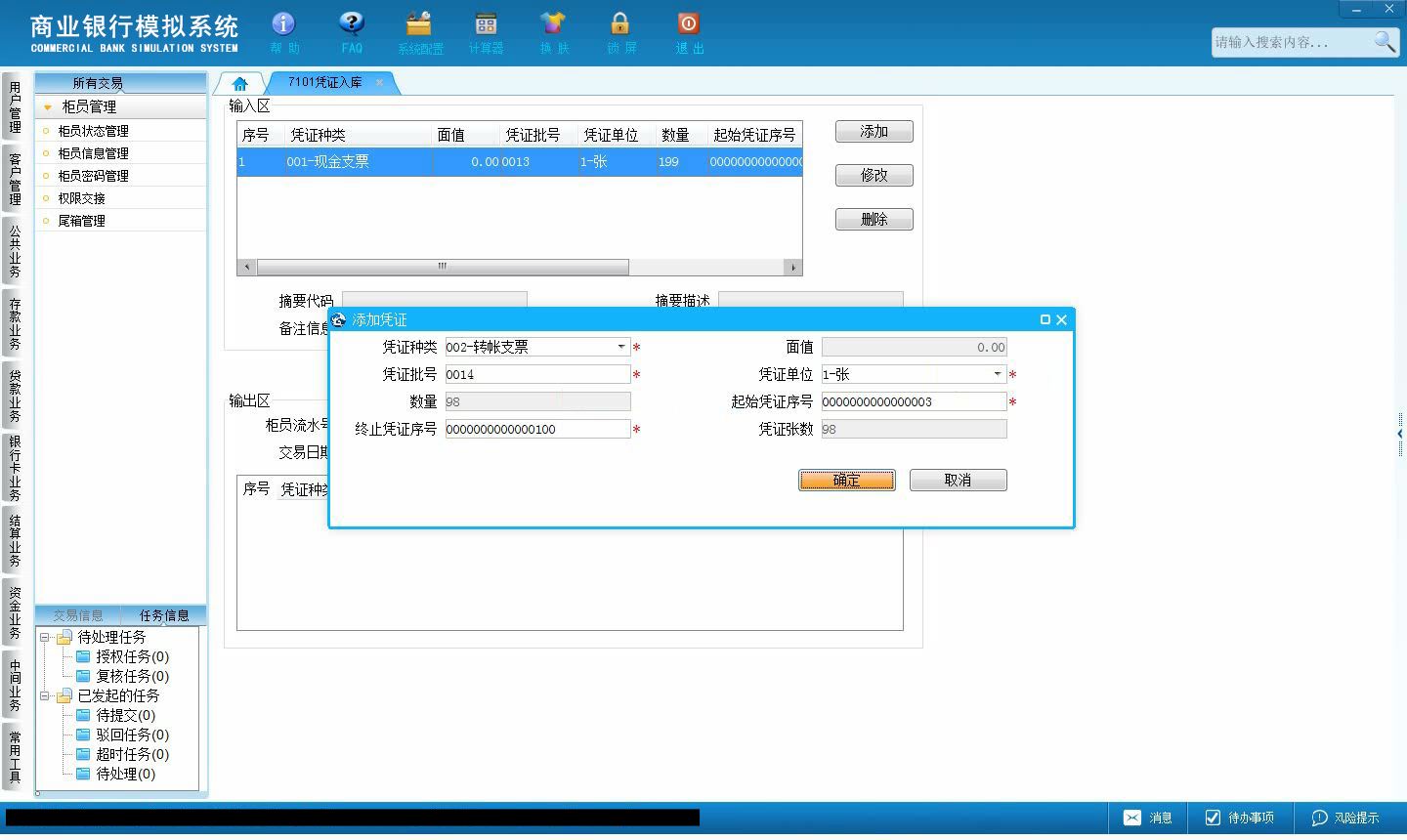Screen dimensions: 1407x840
Task: Select 待处理(0) task item
Action: tap(115, 774)
